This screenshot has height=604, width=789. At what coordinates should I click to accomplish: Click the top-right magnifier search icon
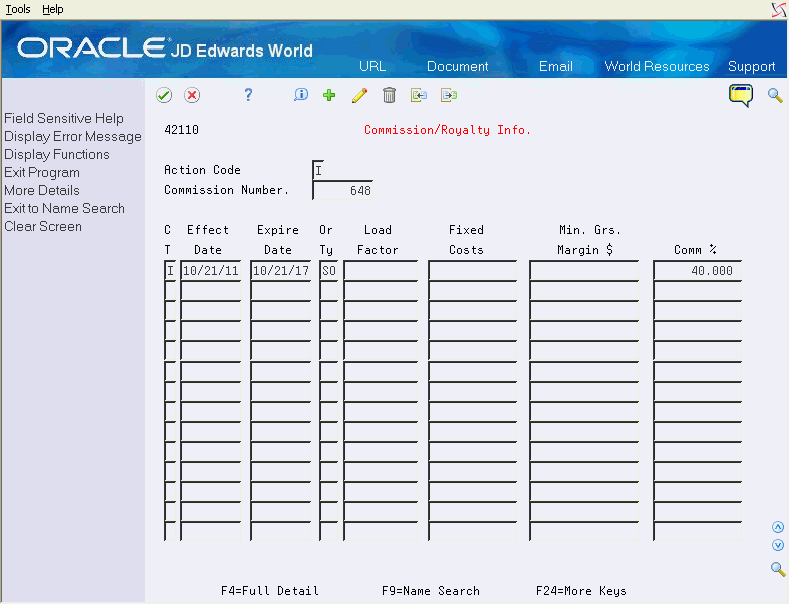tap(775, 95)
